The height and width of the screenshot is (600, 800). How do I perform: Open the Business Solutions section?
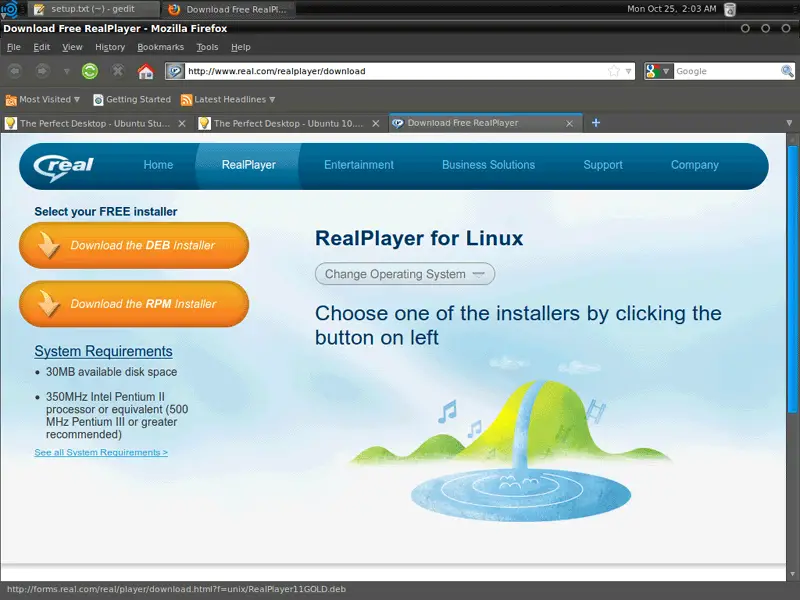[488, 165]
